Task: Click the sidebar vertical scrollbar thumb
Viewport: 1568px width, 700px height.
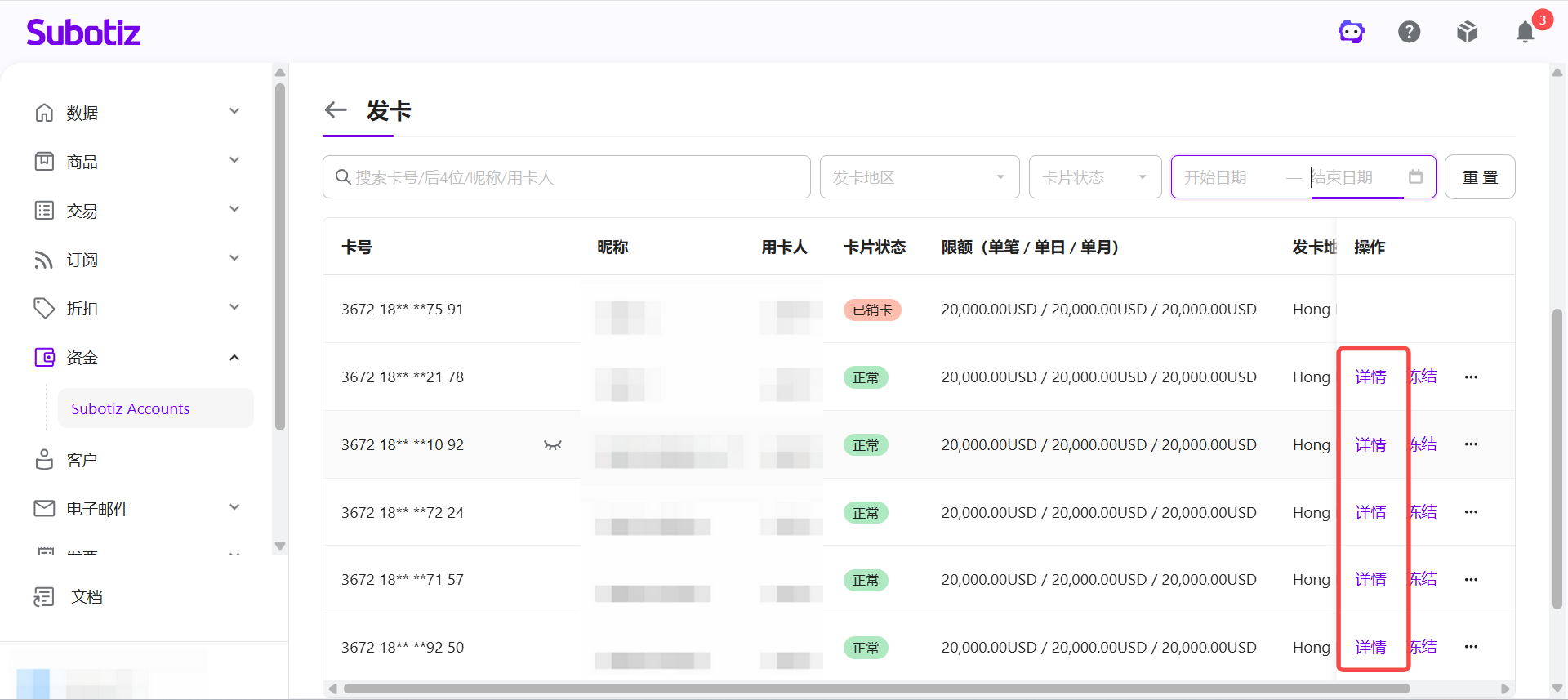Action: point(280,256)
